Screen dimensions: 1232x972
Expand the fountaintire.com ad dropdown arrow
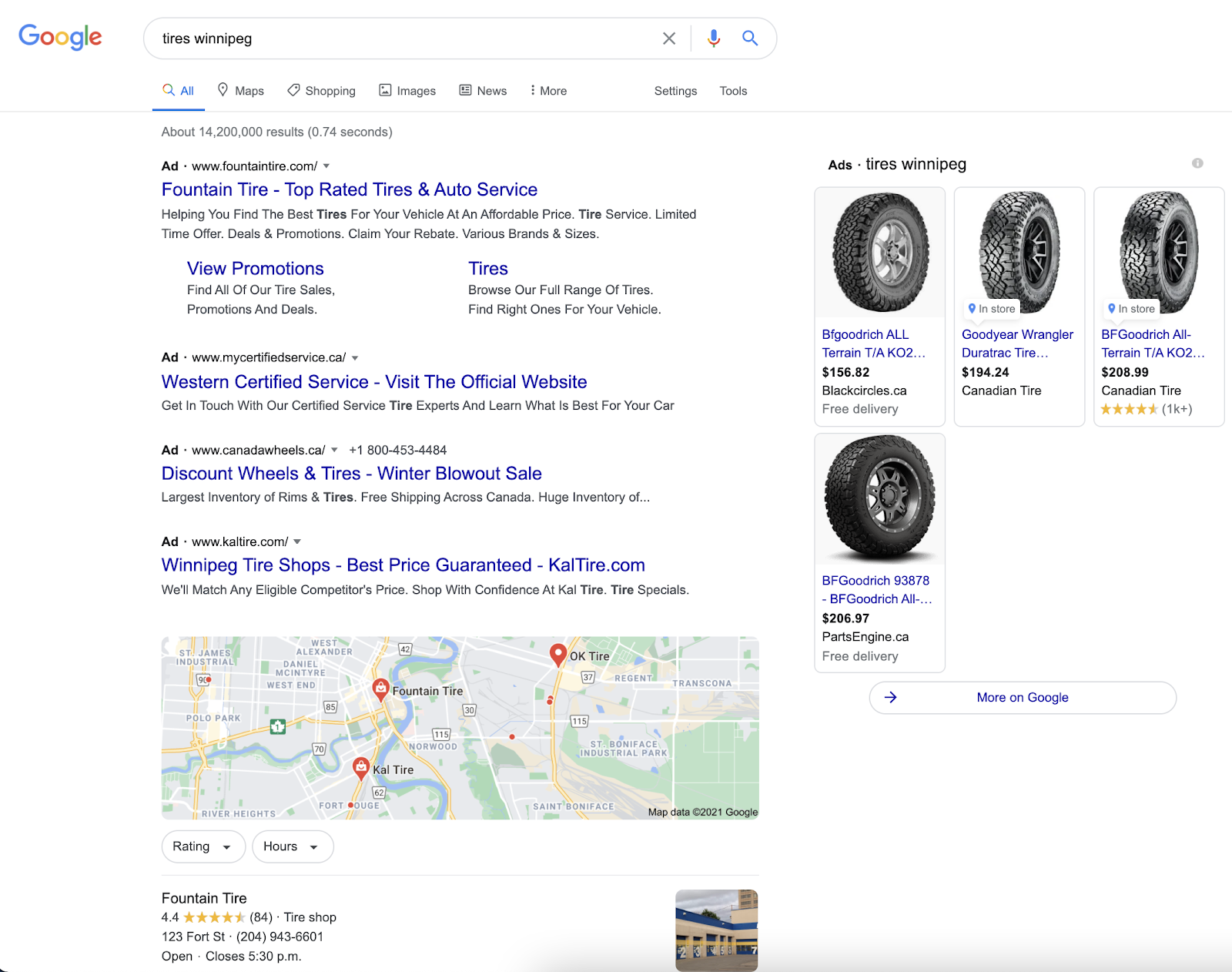point(326,166)
